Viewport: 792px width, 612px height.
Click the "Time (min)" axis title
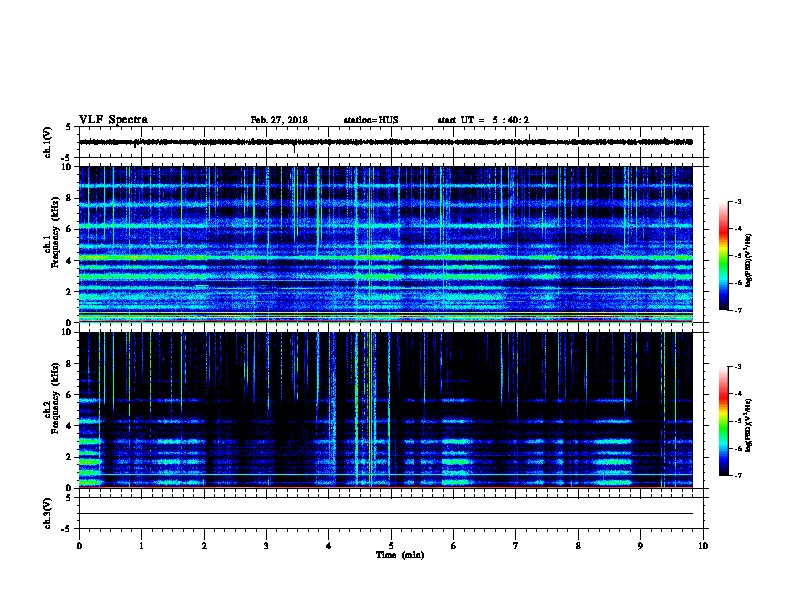click(400, 555)
